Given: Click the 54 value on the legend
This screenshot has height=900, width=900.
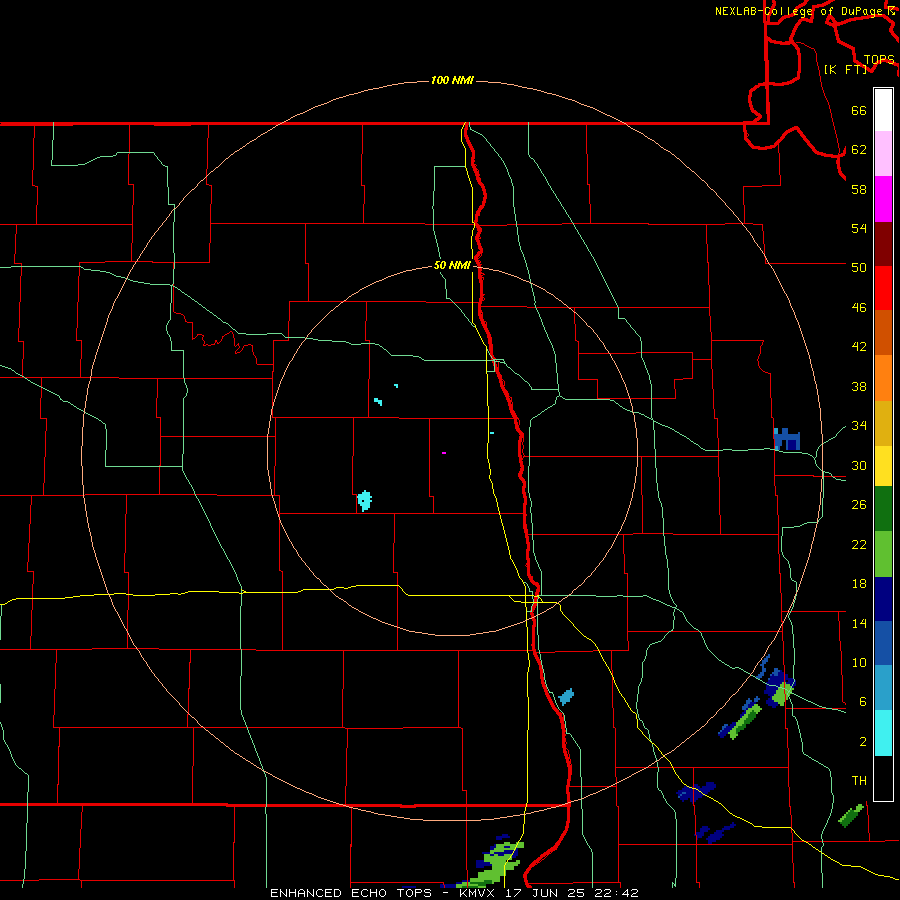Looking at the screenshot, I should [859, 228].
